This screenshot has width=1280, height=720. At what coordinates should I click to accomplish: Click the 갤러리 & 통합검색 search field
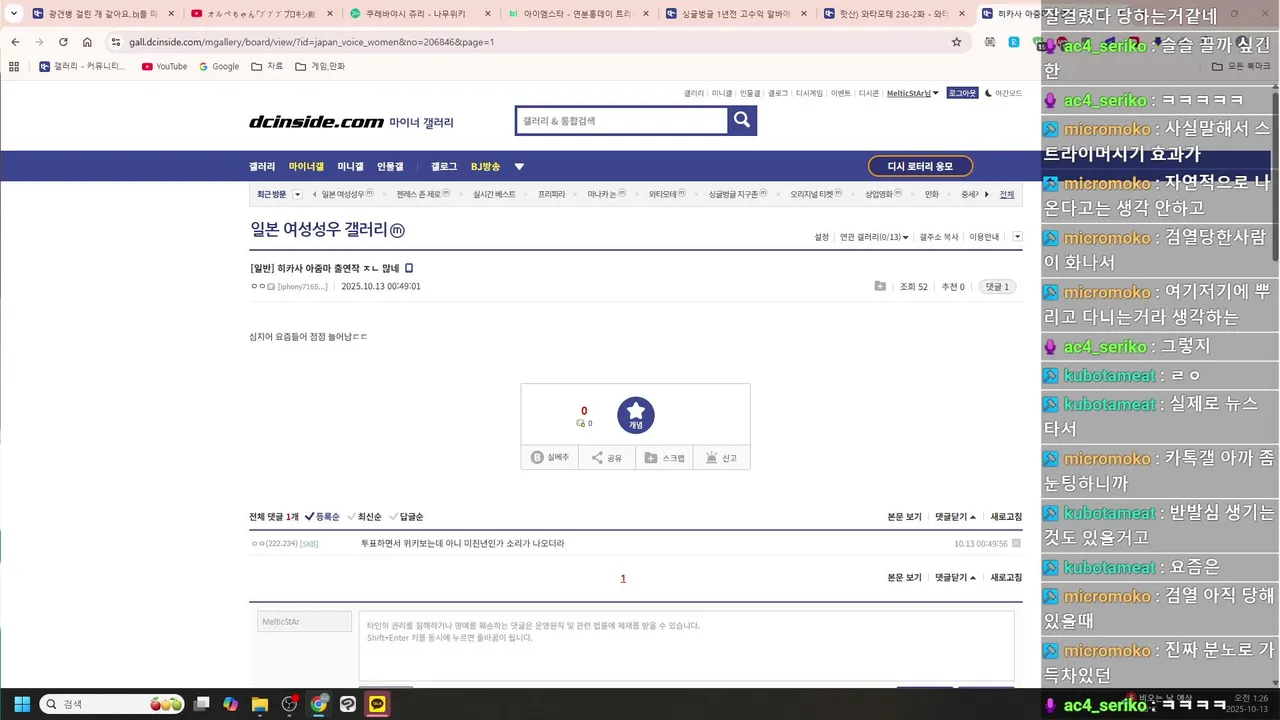(621, 120)
